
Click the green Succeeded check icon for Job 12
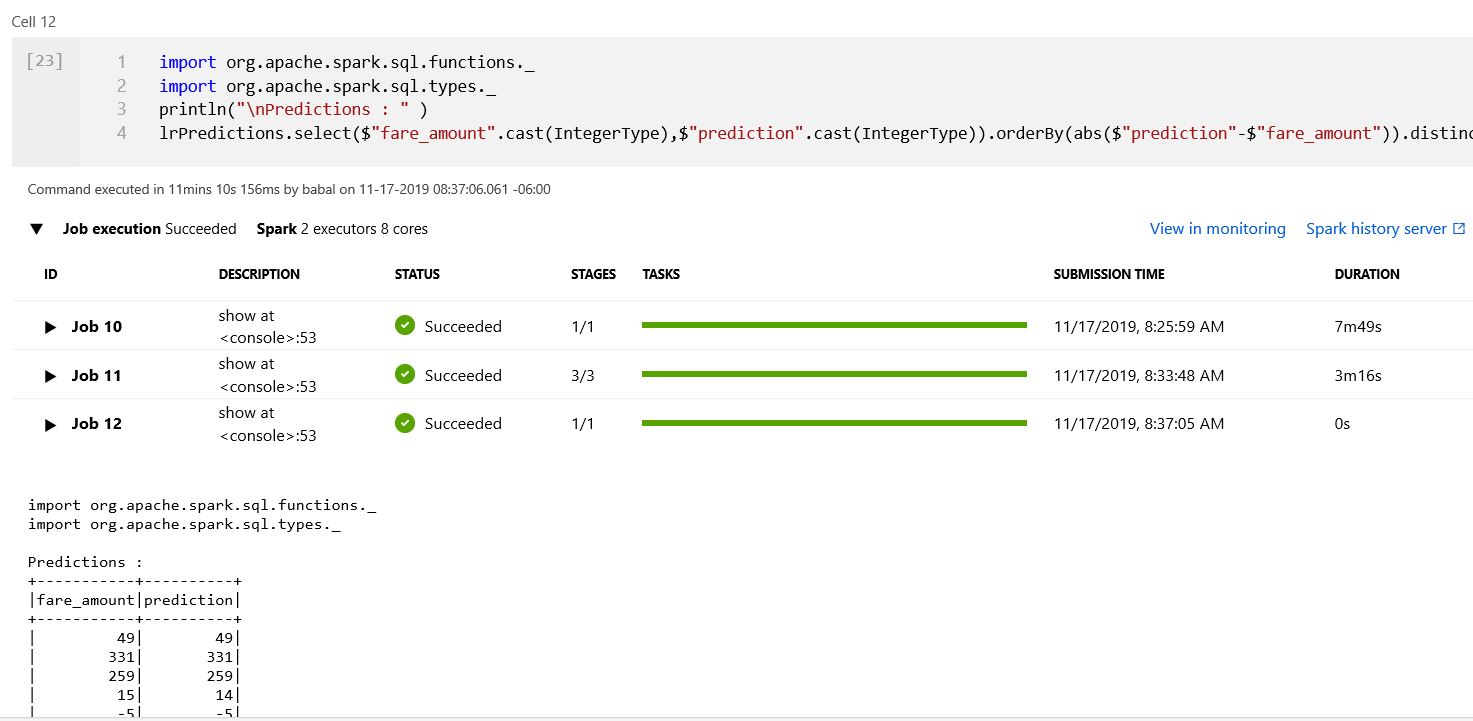point(405,423)
